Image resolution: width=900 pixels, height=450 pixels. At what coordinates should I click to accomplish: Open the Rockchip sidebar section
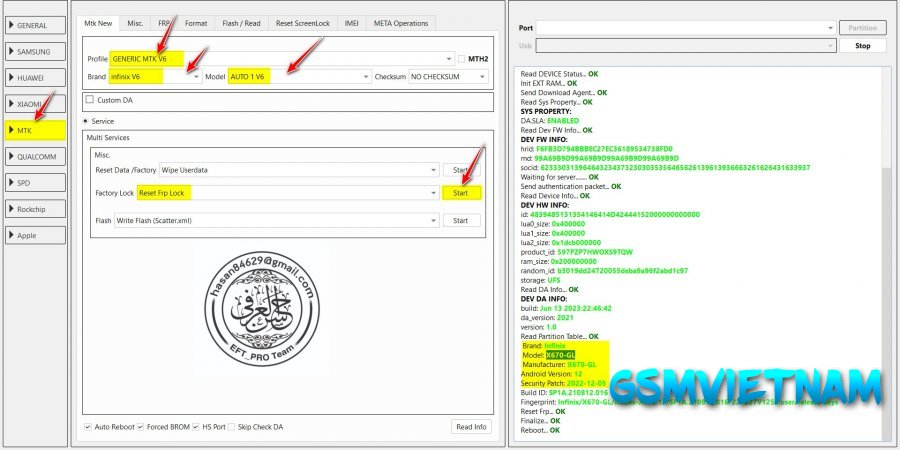(35, 209)
